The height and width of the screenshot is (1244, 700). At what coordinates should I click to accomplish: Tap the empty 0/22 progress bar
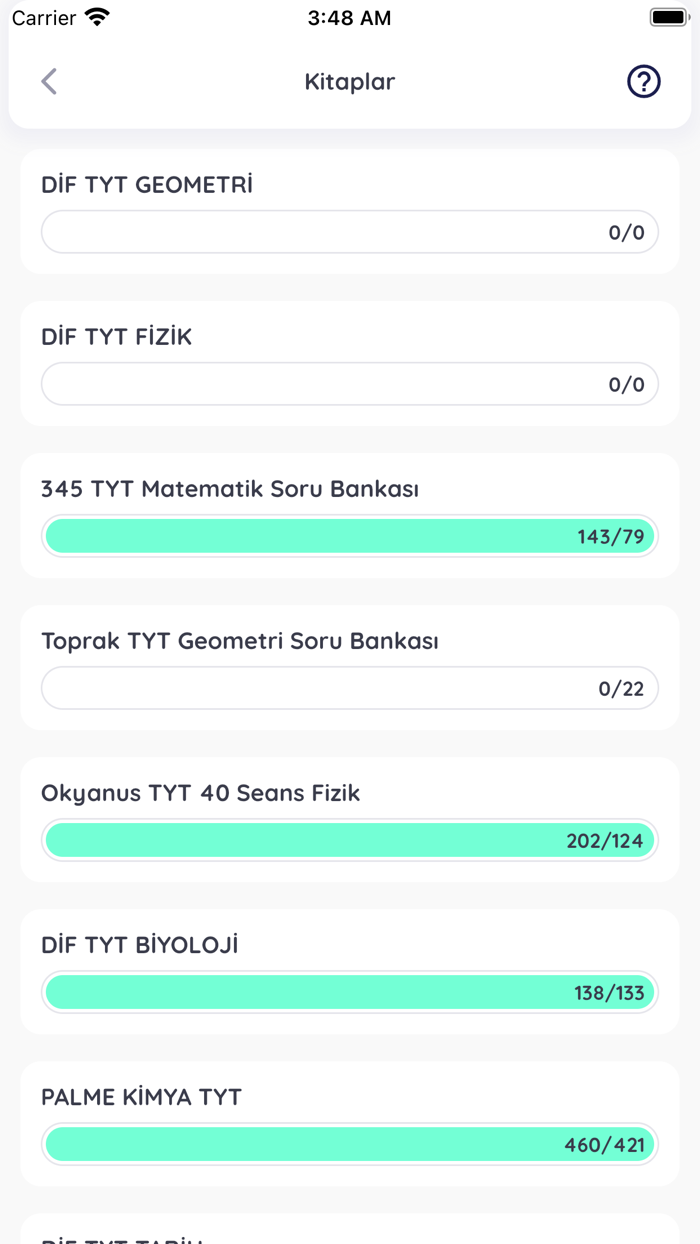pyautogui.click(x=349, y=688)
